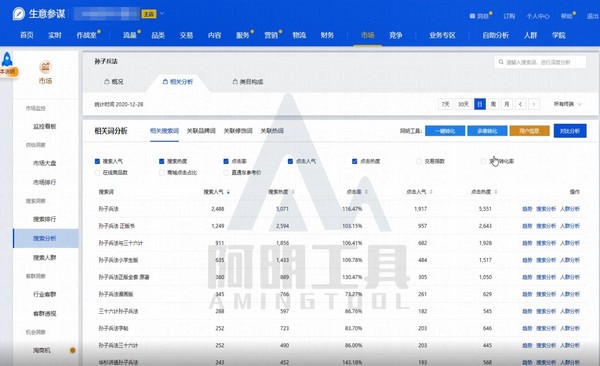The width and height of the screenshot is (600, 366).
Task: Click the rocket icon on the left edge
Action: (7, 60)
